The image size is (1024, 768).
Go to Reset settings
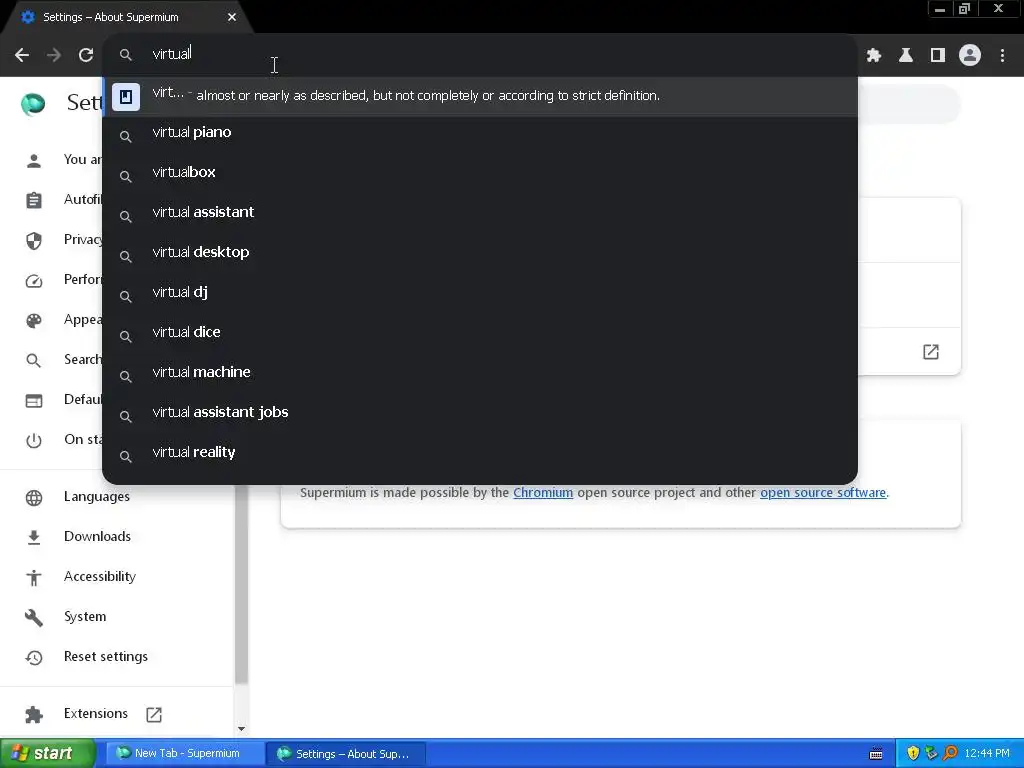[x=106, y=656]
